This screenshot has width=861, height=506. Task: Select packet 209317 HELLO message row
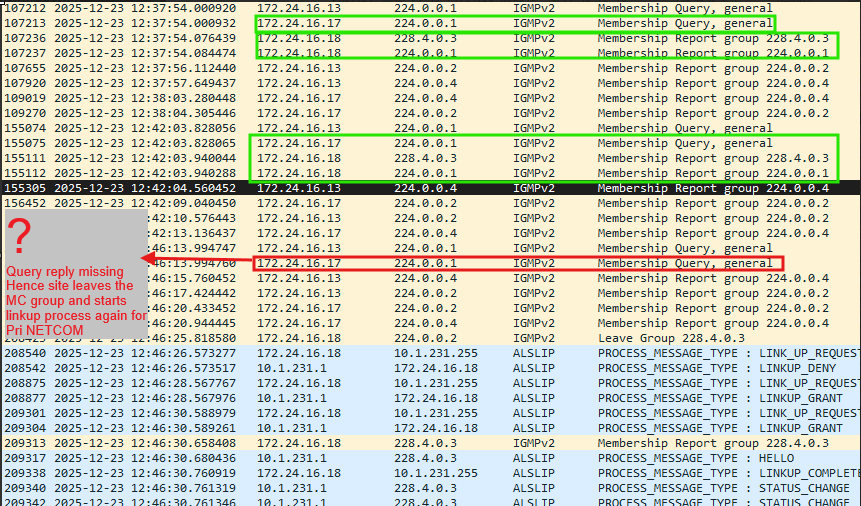tap(430, 458)
